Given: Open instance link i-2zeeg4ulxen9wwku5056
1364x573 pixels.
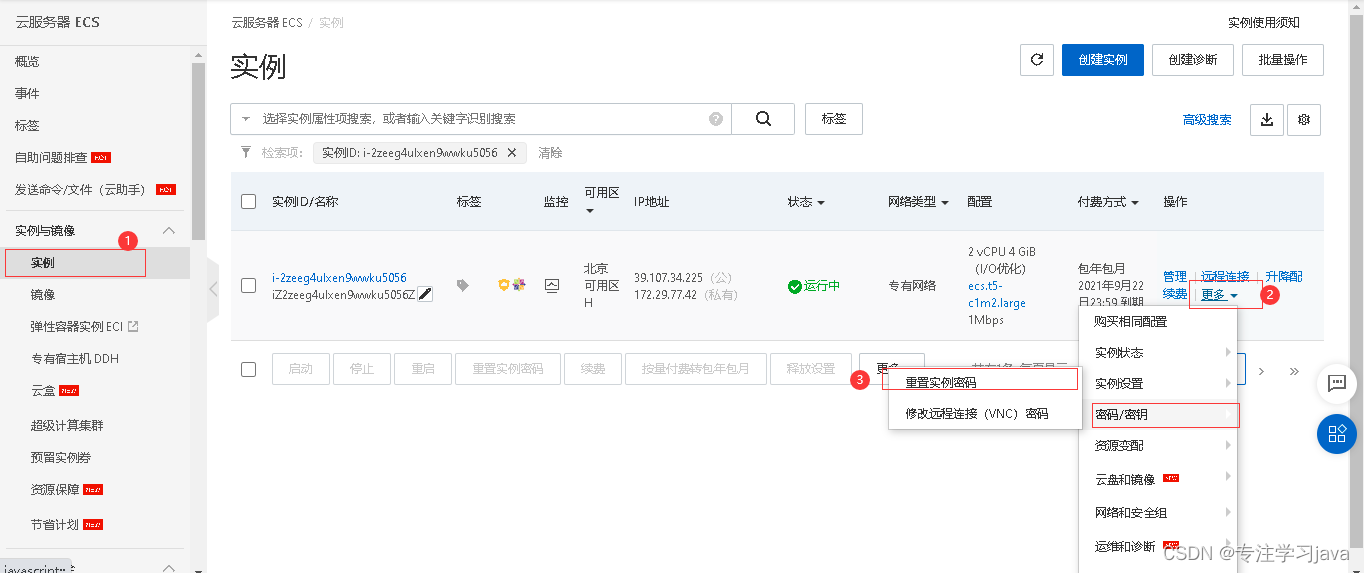Looking at the screenshot, I should tap(339, 278).
